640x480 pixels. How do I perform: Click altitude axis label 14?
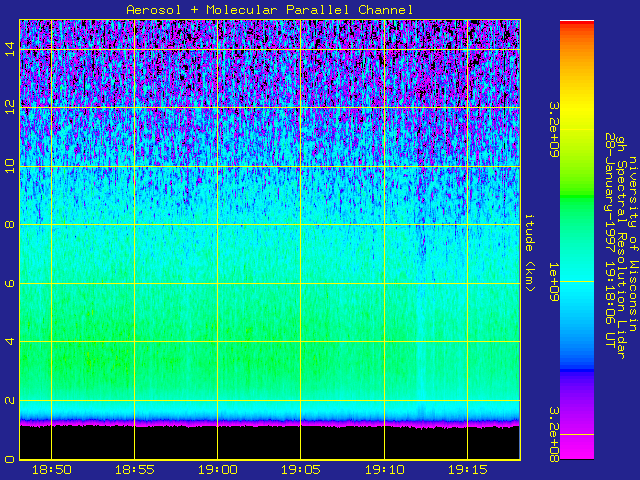(10, 49)
